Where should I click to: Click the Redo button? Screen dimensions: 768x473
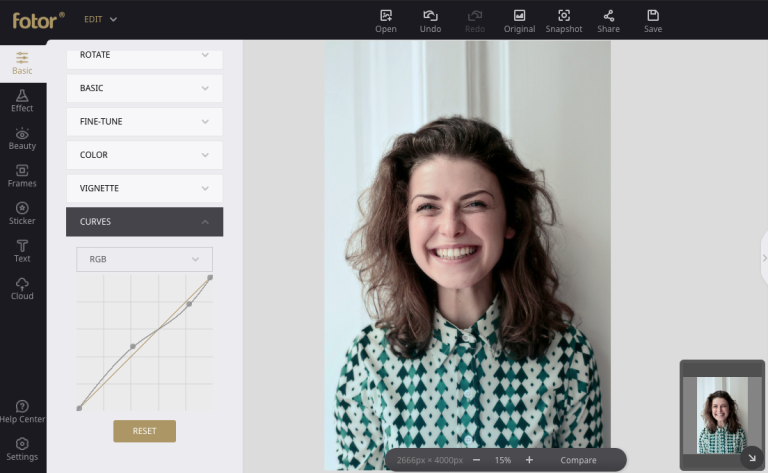tap(475, 21)
